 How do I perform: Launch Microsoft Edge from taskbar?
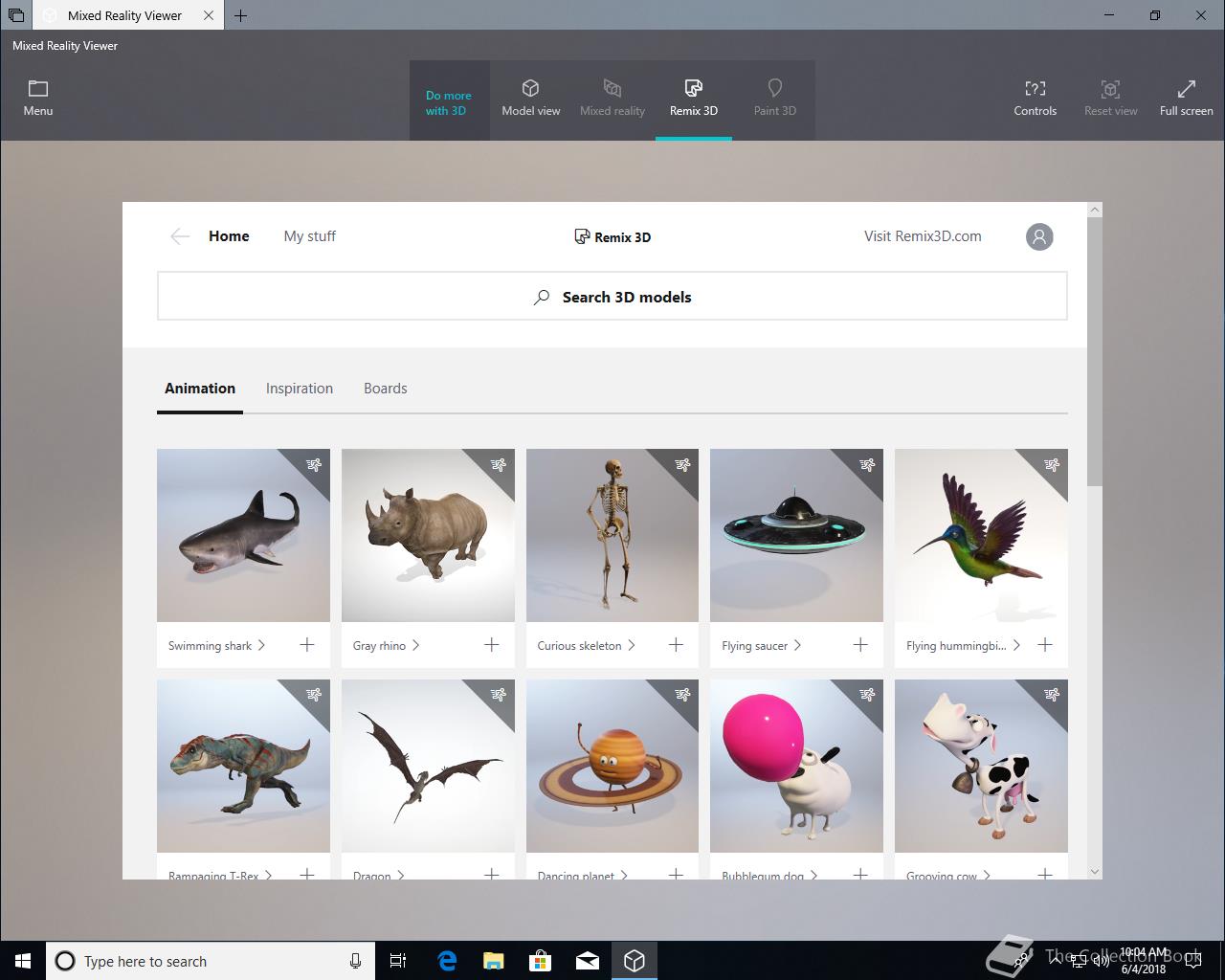click(447, 961)
